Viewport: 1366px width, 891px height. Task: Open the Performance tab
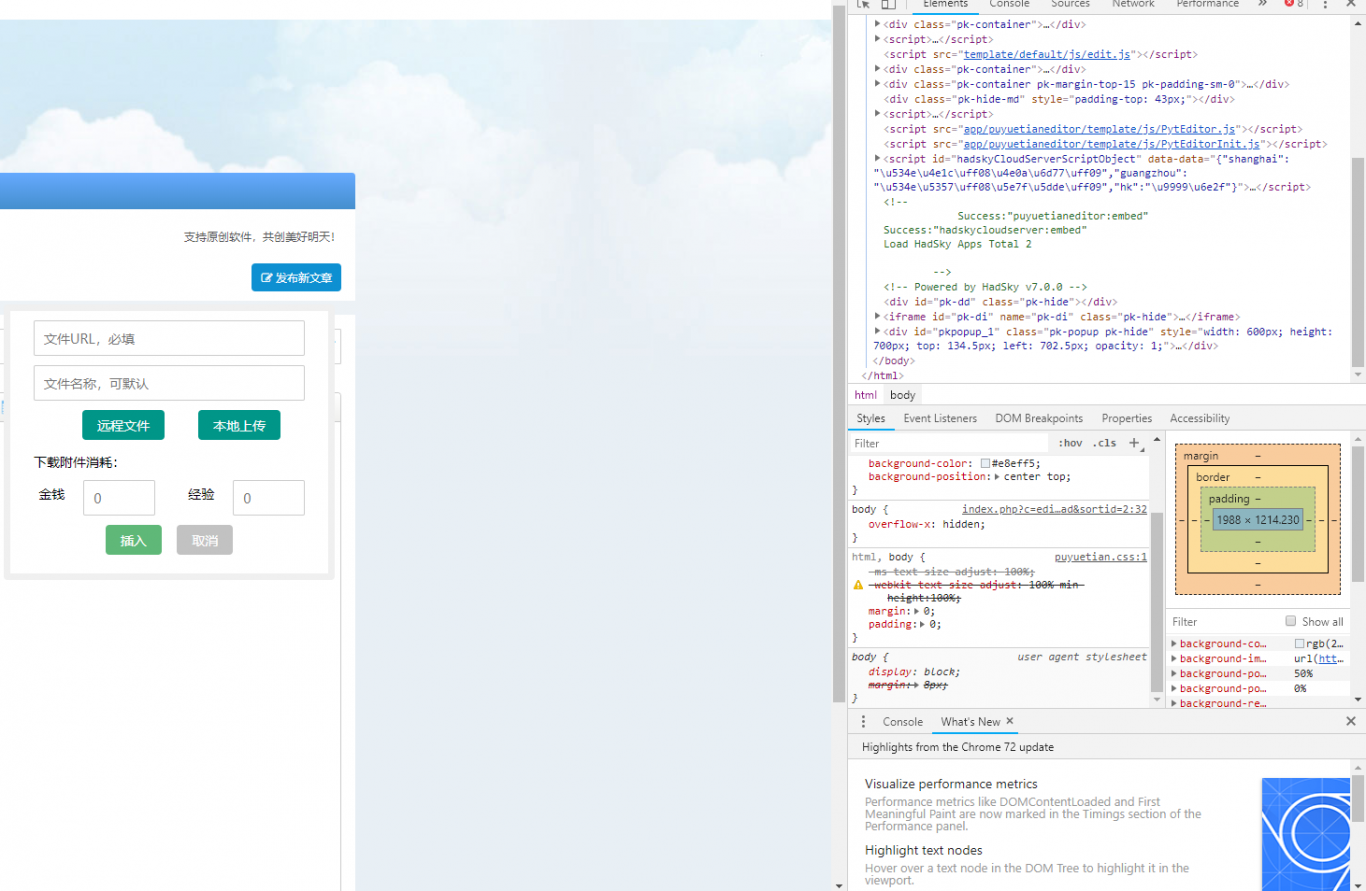[x=1207, y=4]
